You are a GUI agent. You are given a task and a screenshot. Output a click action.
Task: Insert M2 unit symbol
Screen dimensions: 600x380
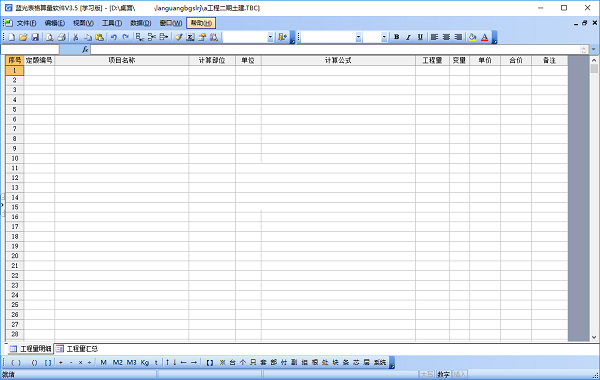point(117,362)
